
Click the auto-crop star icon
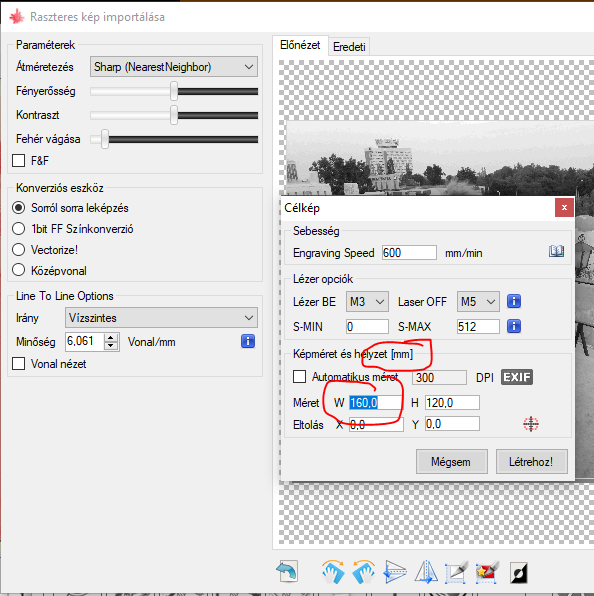click(487, 571)
